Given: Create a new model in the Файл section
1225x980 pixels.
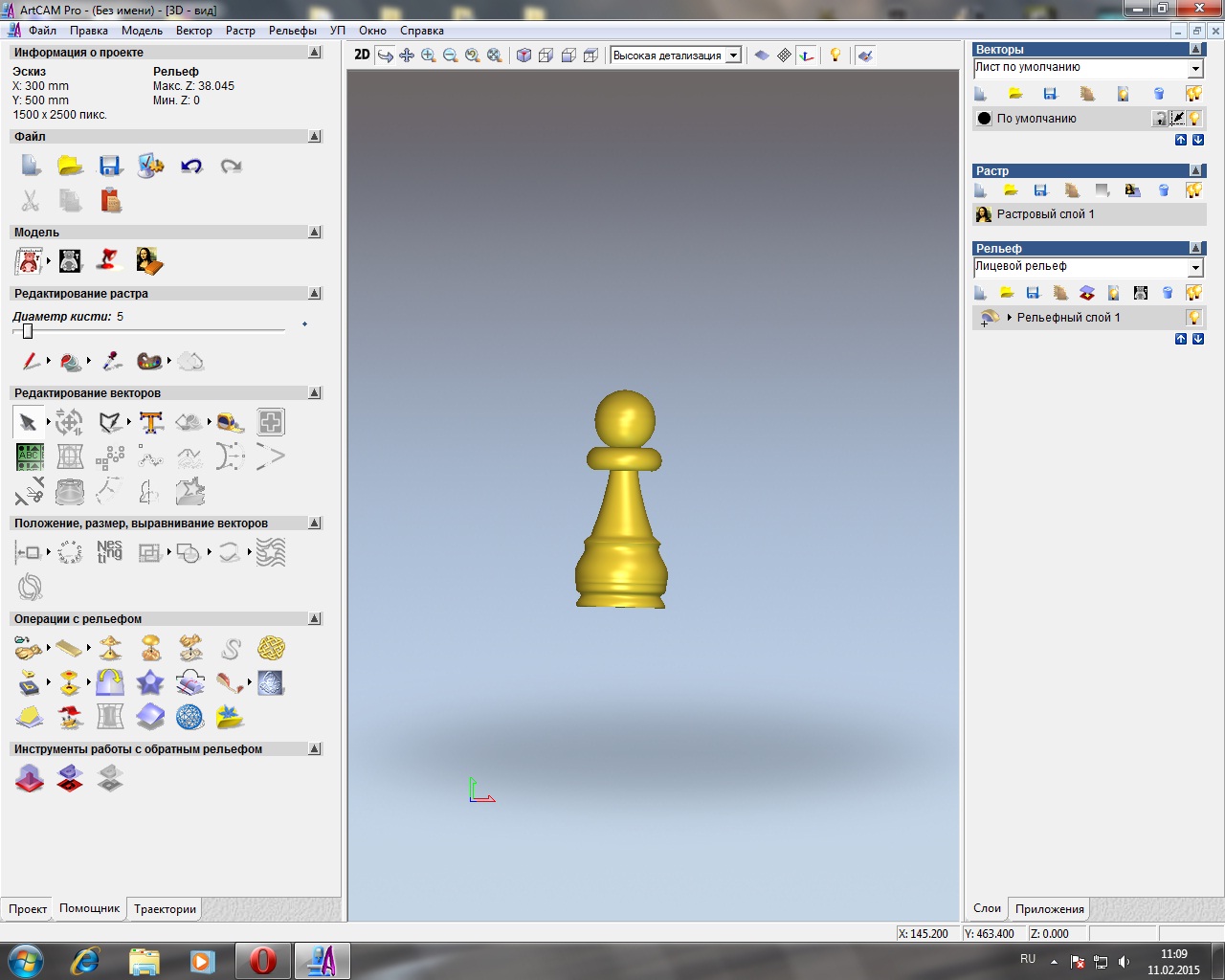Looking at the screenshot, I should tap(31, 167).
